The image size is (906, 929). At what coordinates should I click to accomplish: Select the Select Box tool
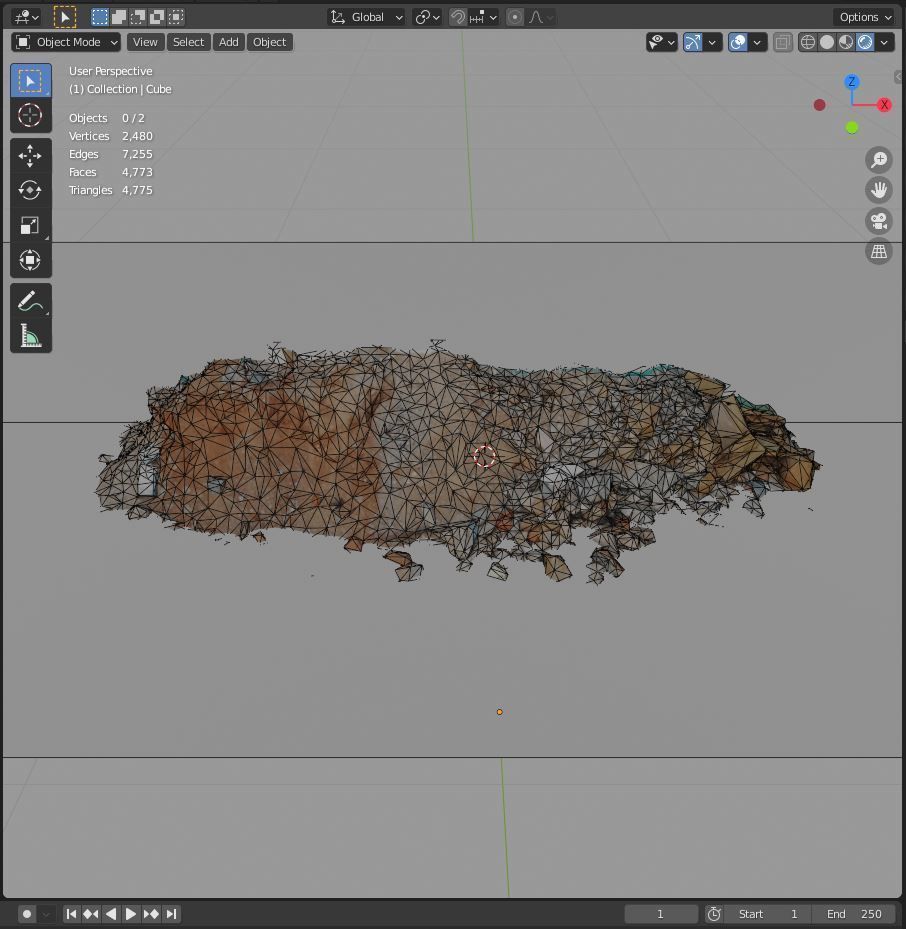click(31, 81)
